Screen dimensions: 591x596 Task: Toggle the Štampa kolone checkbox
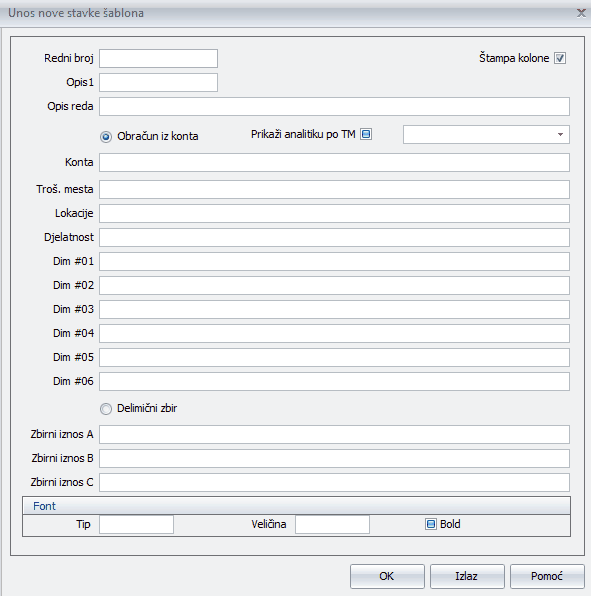(x=559, y=58)
